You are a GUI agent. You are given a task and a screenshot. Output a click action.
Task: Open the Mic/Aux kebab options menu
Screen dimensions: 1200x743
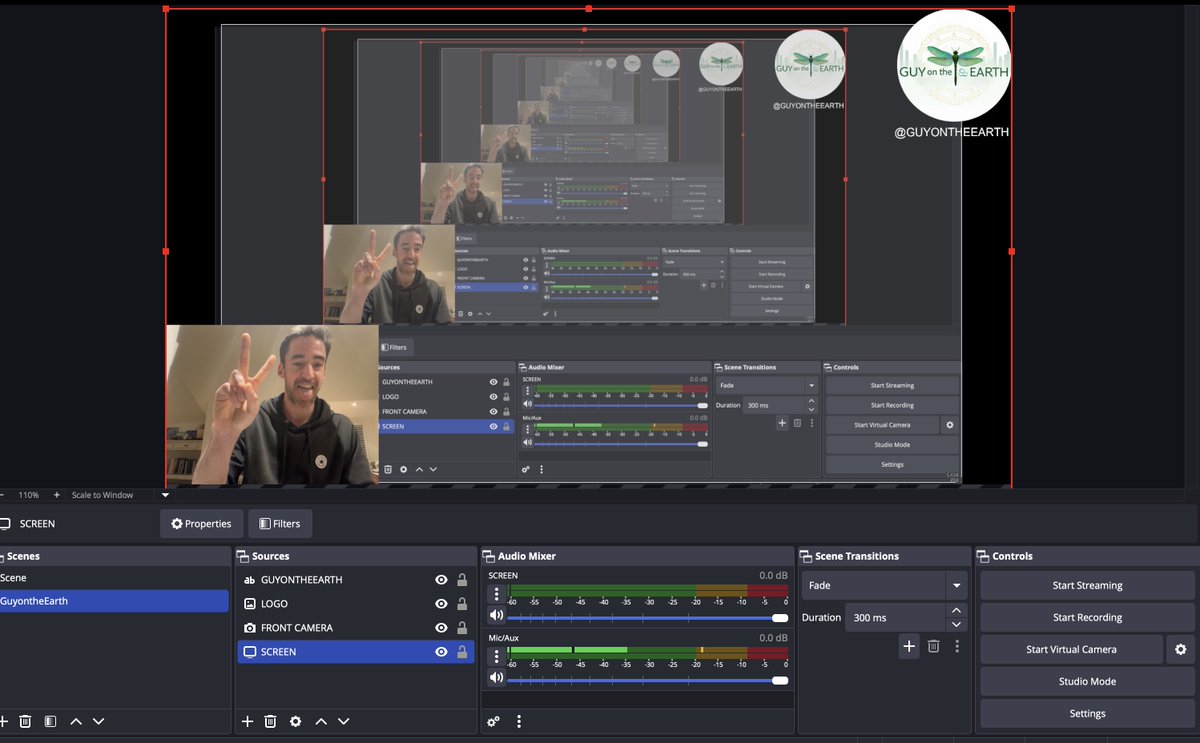pos(497,656)
